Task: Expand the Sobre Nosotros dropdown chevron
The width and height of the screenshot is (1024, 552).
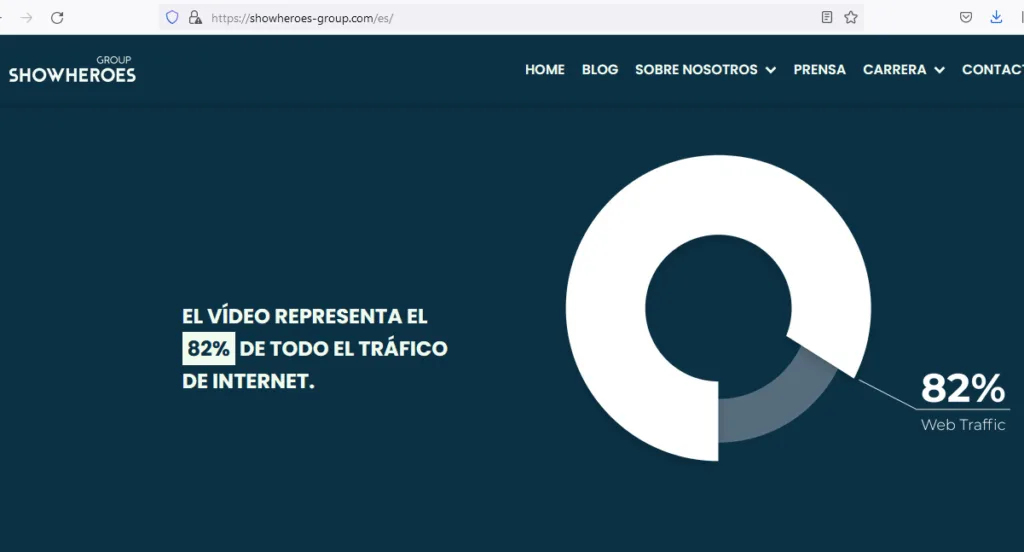Action: (771, 70)
